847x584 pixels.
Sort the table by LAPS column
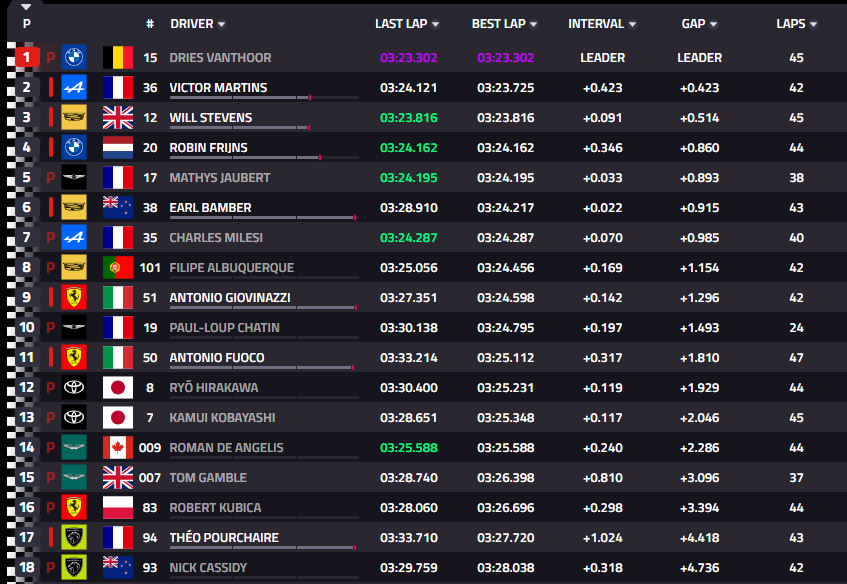point(796,24)
